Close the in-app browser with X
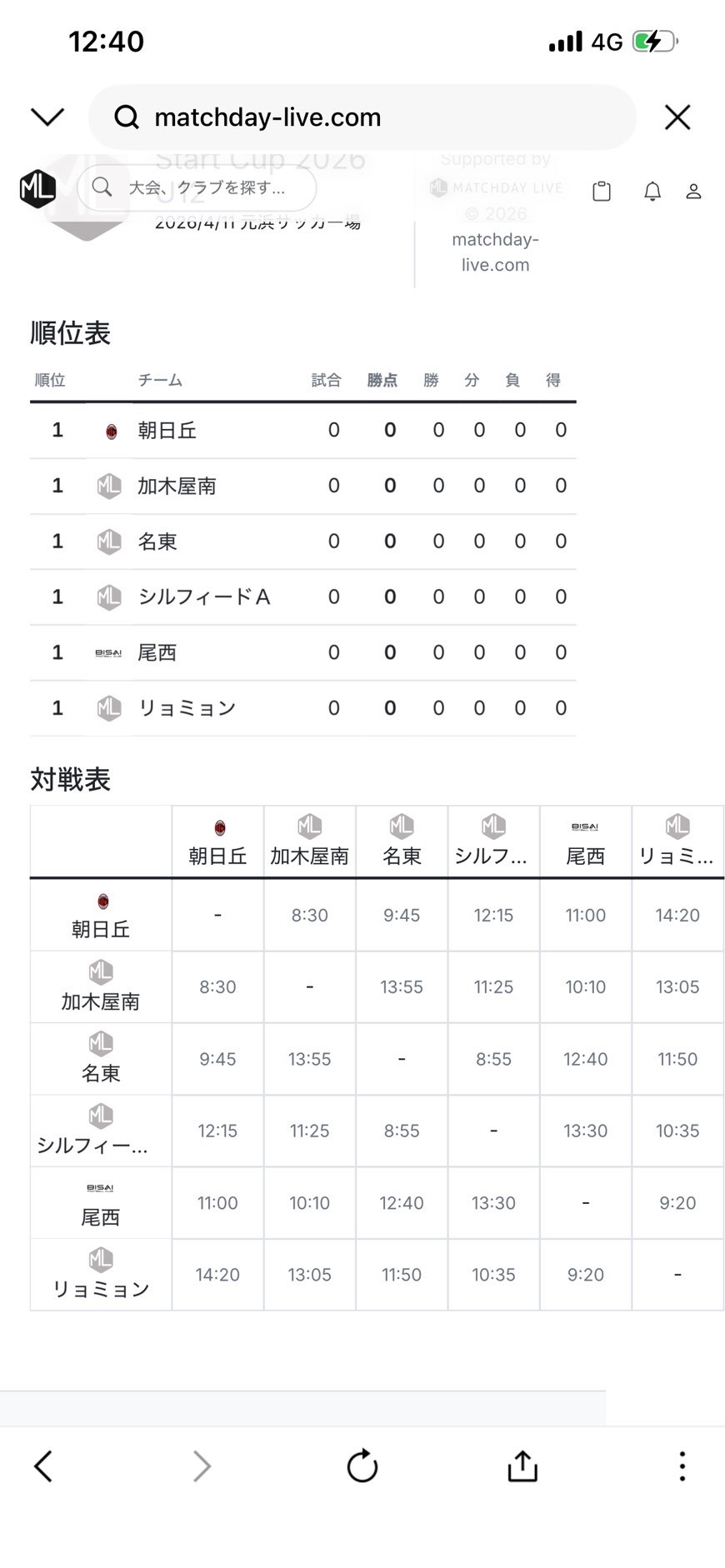The height and width of the screenshot is (1568, 725). coord(677,117)
